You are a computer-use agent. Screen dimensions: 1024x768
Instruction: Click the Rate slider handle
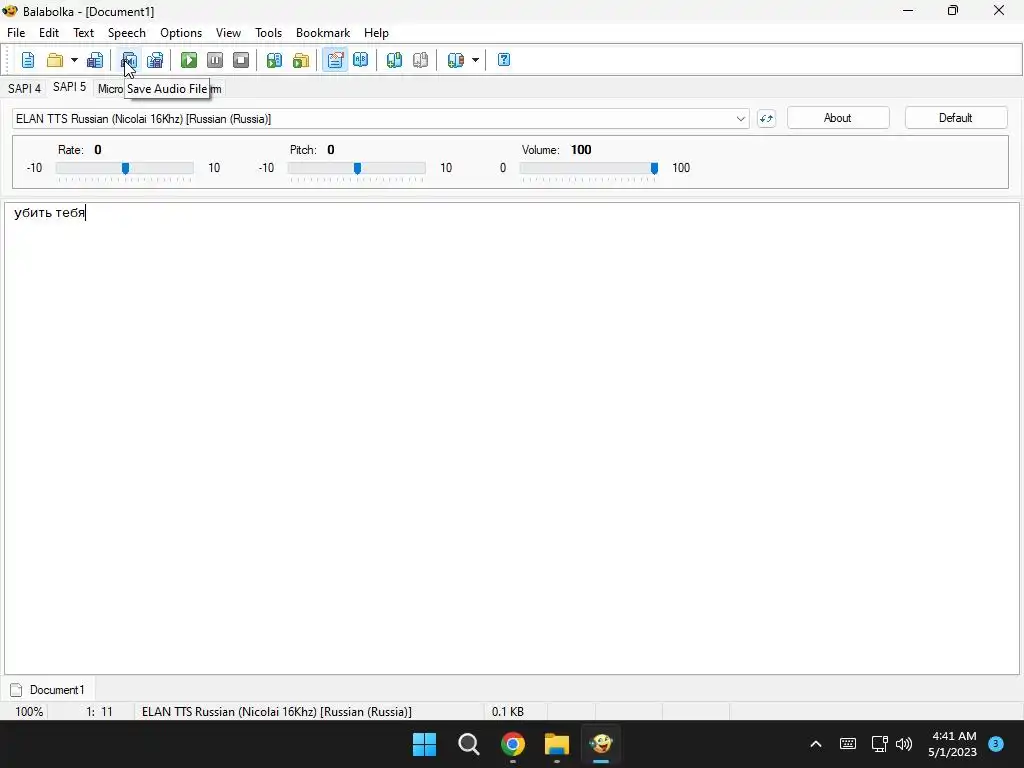tap(125, 168)
